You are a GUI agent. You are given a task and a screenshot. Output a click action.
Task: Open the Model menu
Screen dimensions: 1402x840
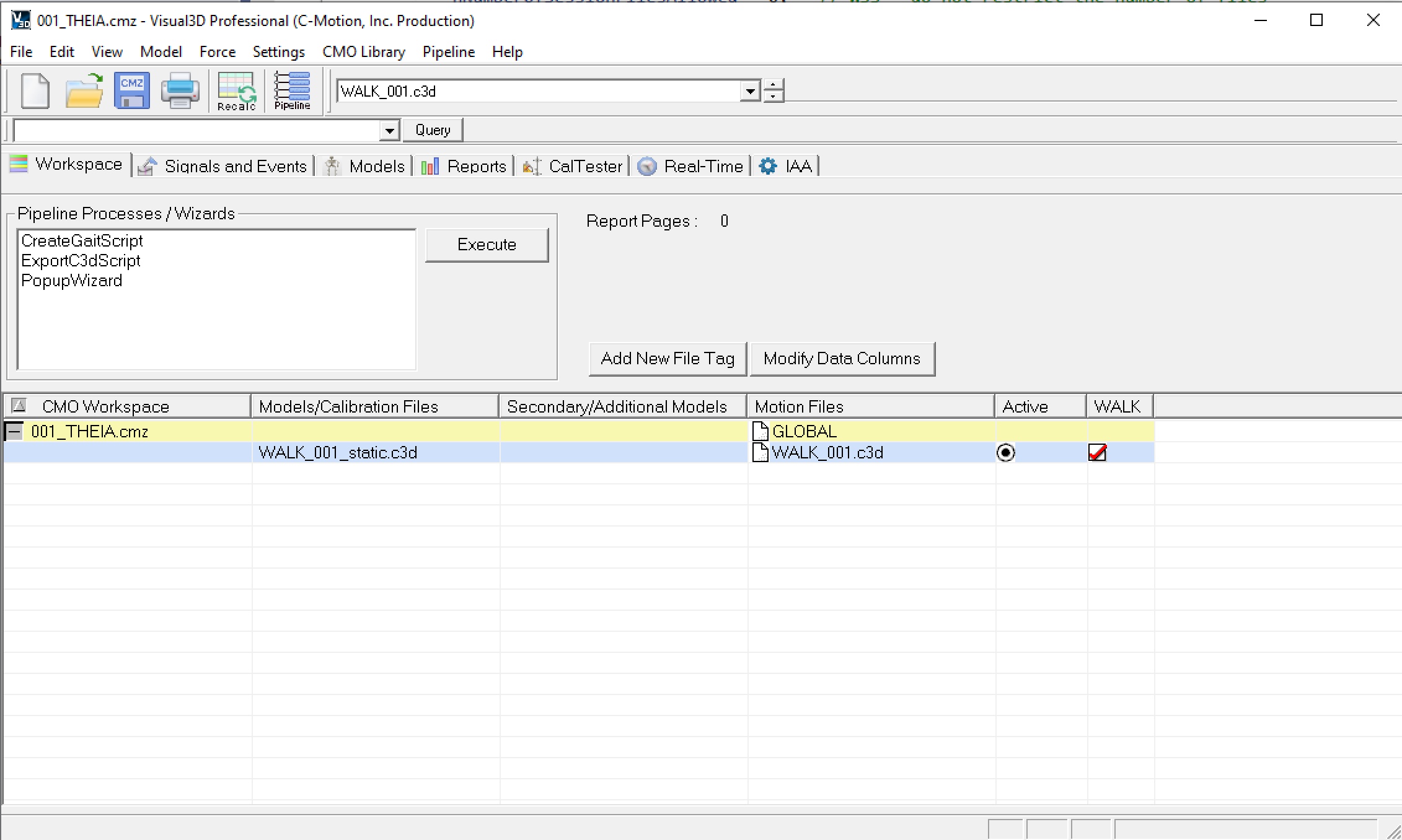[x=161, y=52]
